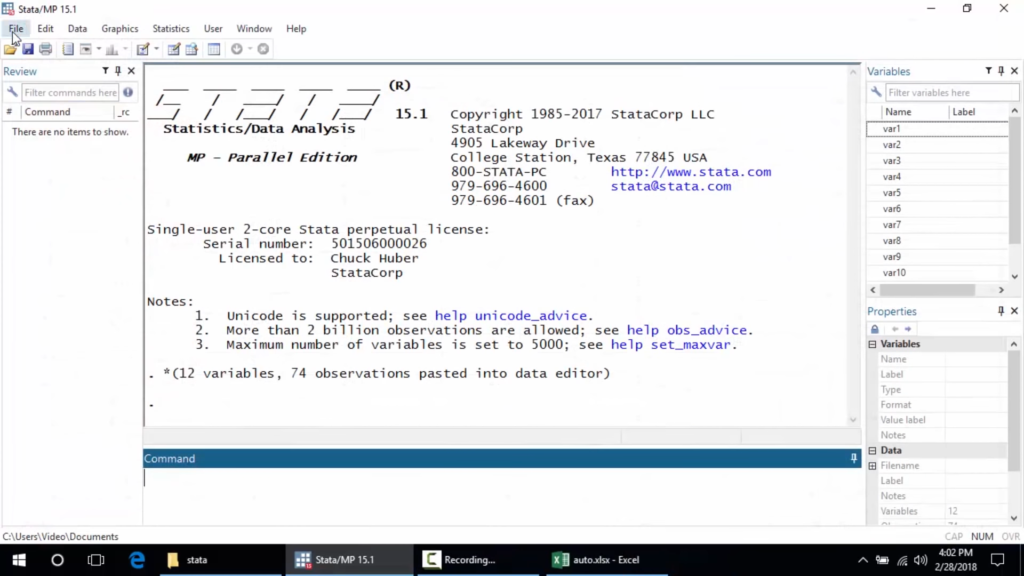Go to previous variable in Properties panel
The width and height of the screenshot is (1024, 576).
[x=895, y=329]
